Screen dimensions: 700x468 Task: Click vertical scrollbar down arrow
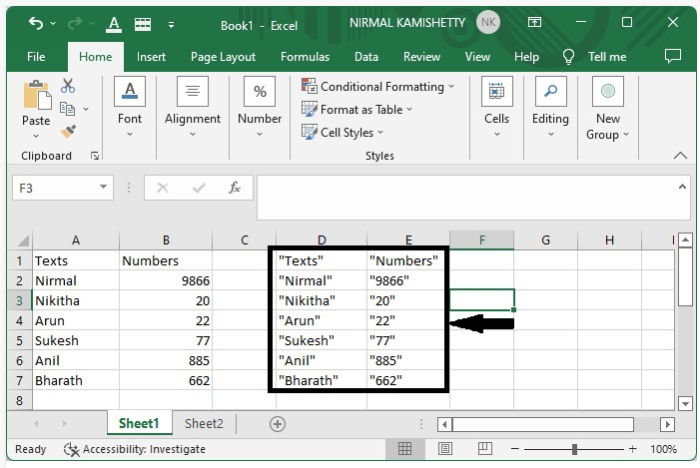pyautogui.click(x=685, y=403)
